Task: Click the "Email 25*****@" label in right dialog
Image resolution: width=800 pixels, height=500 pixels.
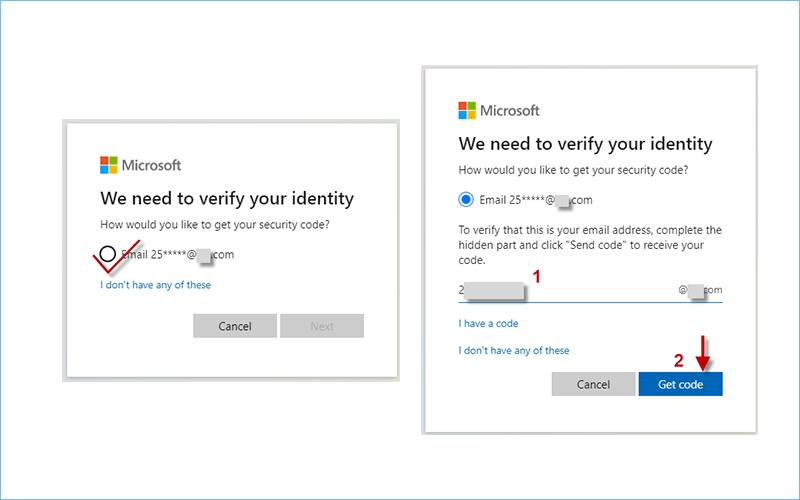Action: tap(536, 200)
